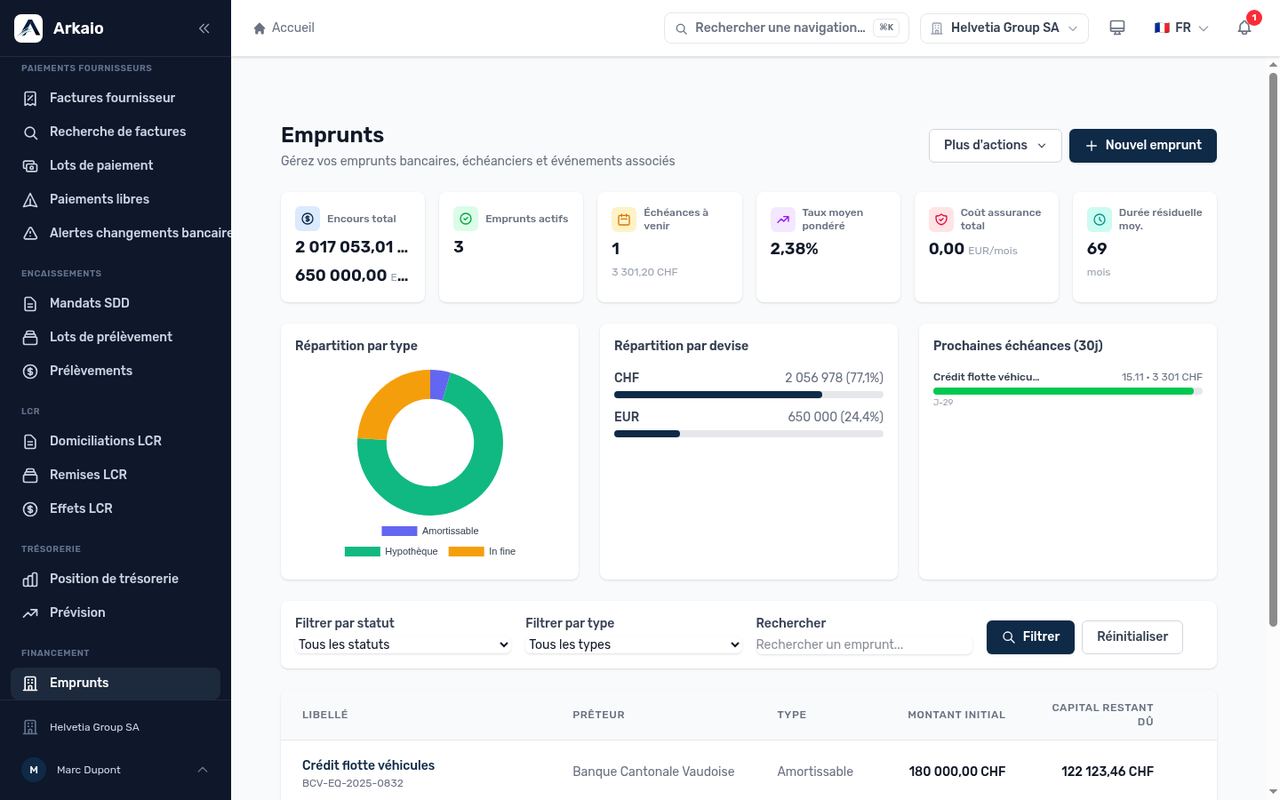Click the Échéances à venir calendar icon
The image size is (1280, 800).
pyautogui.click(x=624, y=219)
